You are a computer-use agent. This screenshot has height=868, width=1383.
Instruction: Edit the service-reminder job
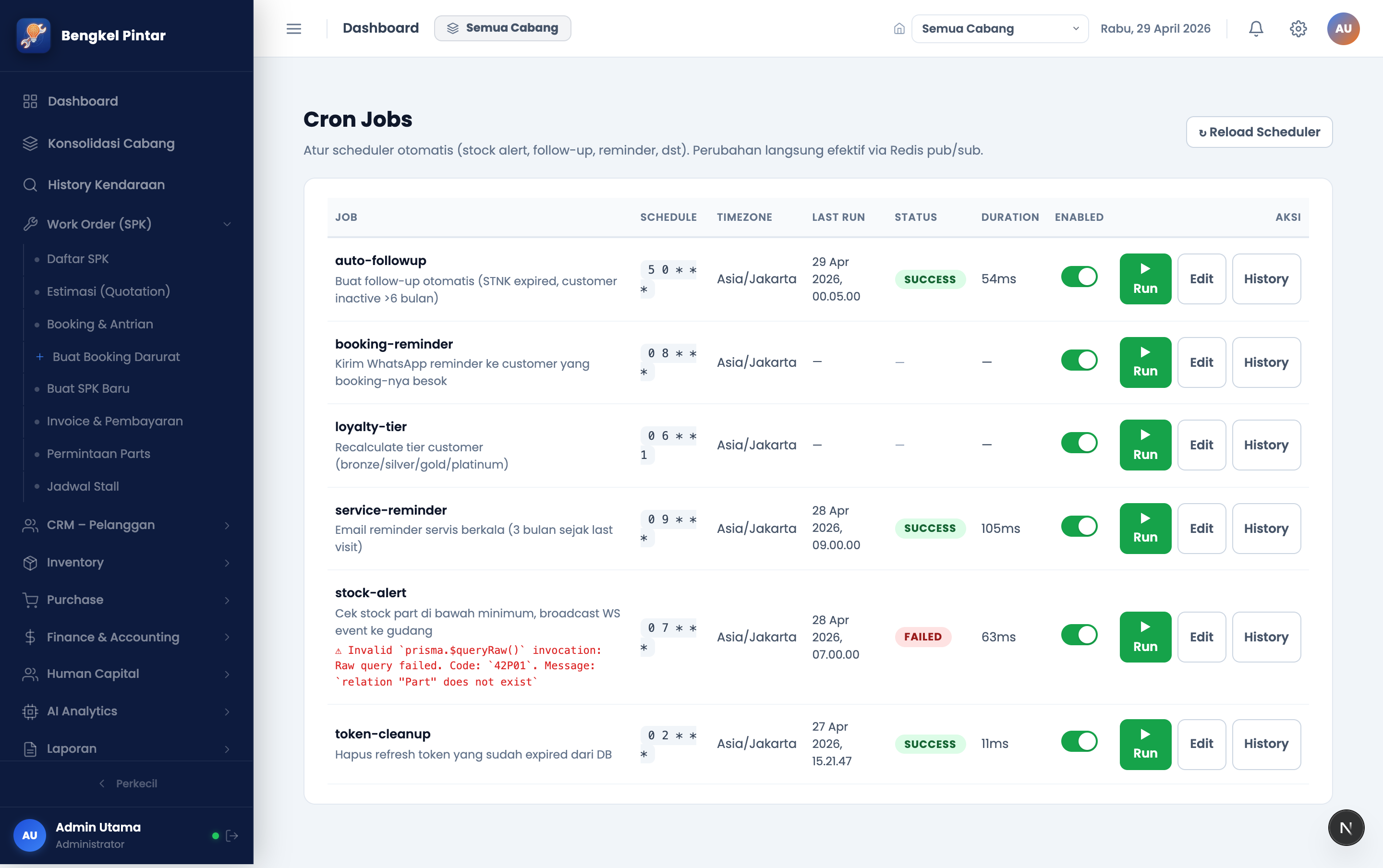(1201, 528)
